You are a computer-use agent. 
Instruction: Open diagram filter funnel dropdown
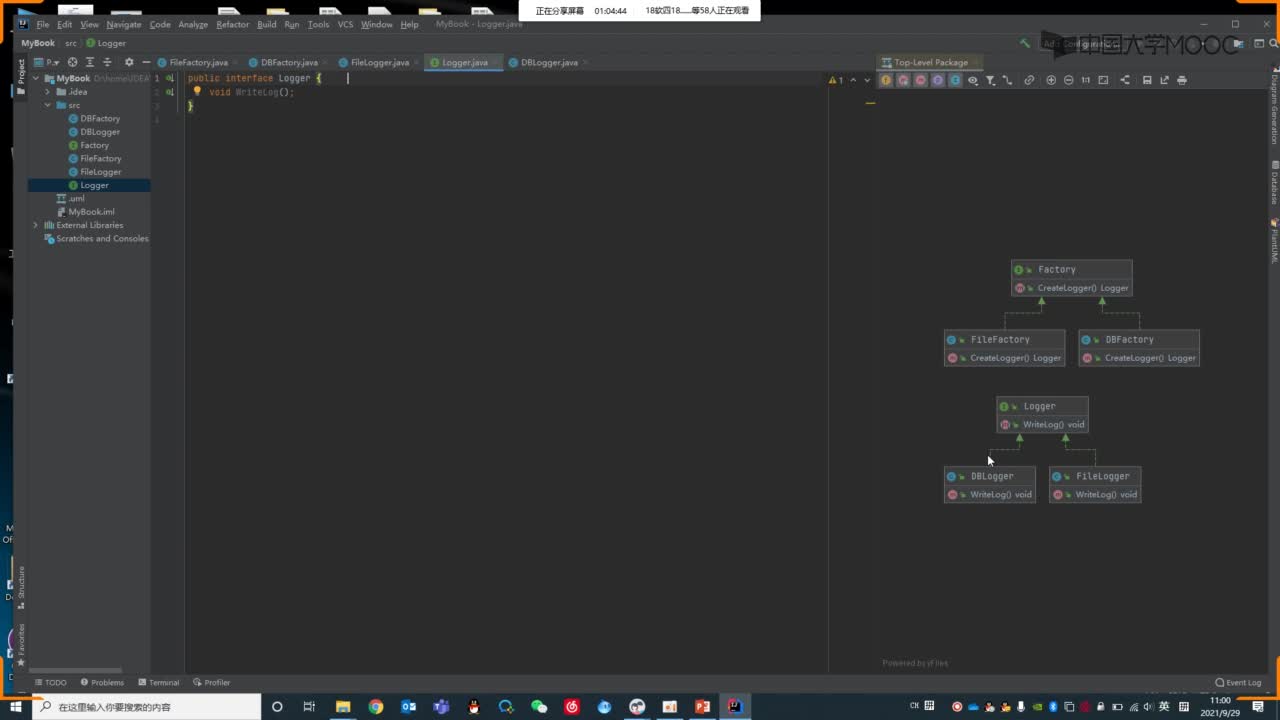point(990,80)
